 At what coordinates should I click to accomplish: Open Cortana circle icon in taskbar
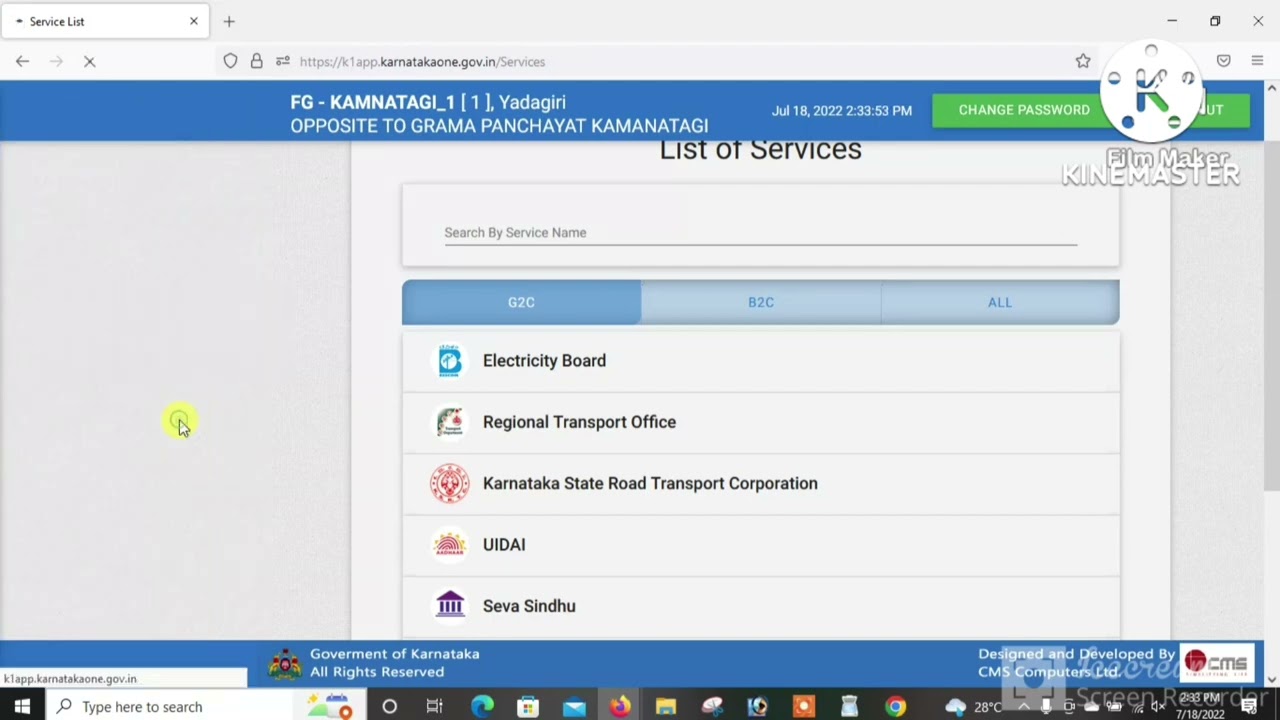pos(389,706)
